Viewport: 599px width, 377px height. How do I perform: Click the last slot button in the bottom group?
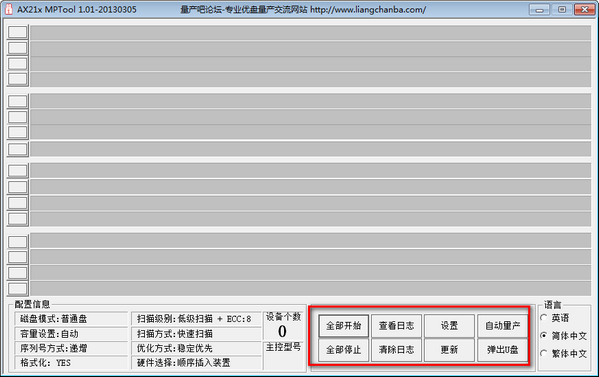point(18,289)
